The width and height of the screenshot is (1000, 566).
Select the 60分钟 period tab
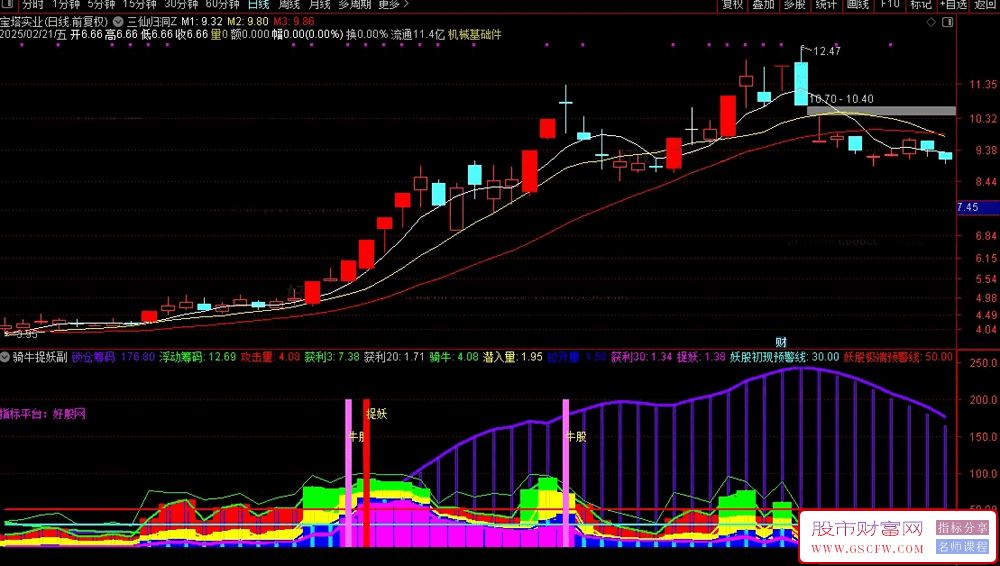223,4
